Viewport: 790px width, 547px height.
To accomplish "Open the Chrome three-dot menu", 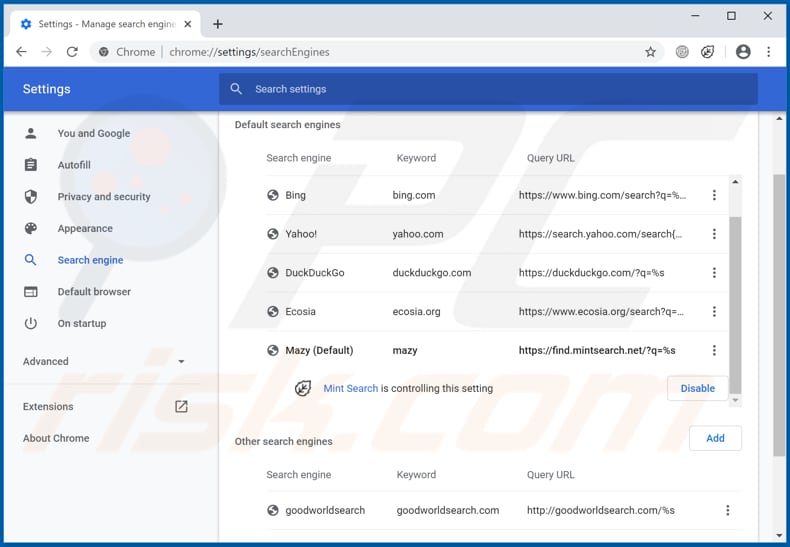I will pyautogui.click(x=768, y=52).
